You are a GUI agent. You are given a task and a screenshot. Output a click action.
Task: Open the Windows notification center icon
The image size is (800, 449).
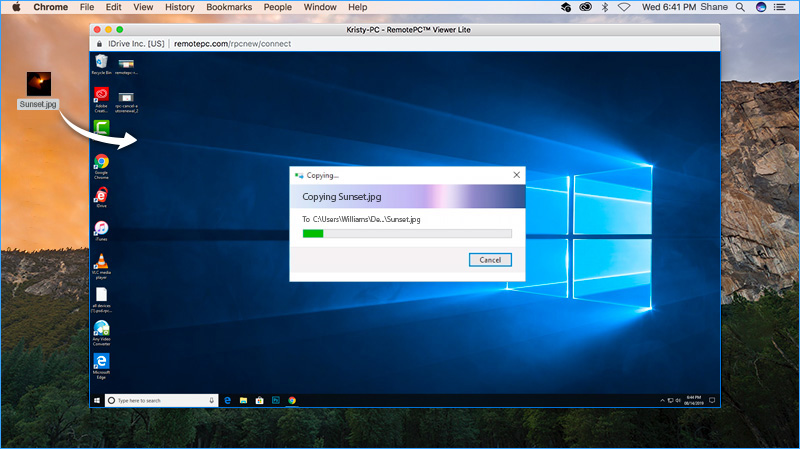[713, 400]
